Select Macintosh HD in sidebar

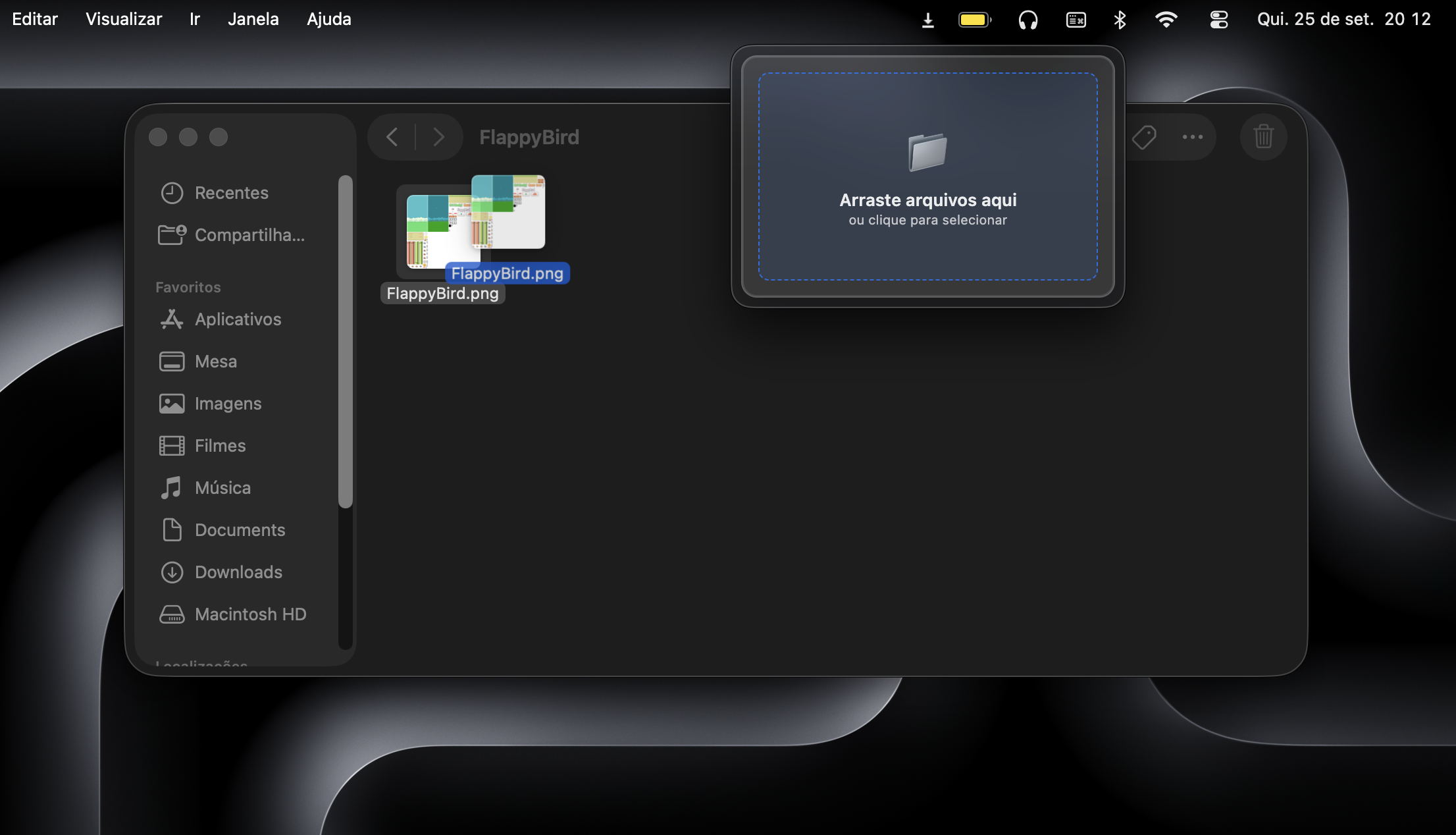coord(250,614)
